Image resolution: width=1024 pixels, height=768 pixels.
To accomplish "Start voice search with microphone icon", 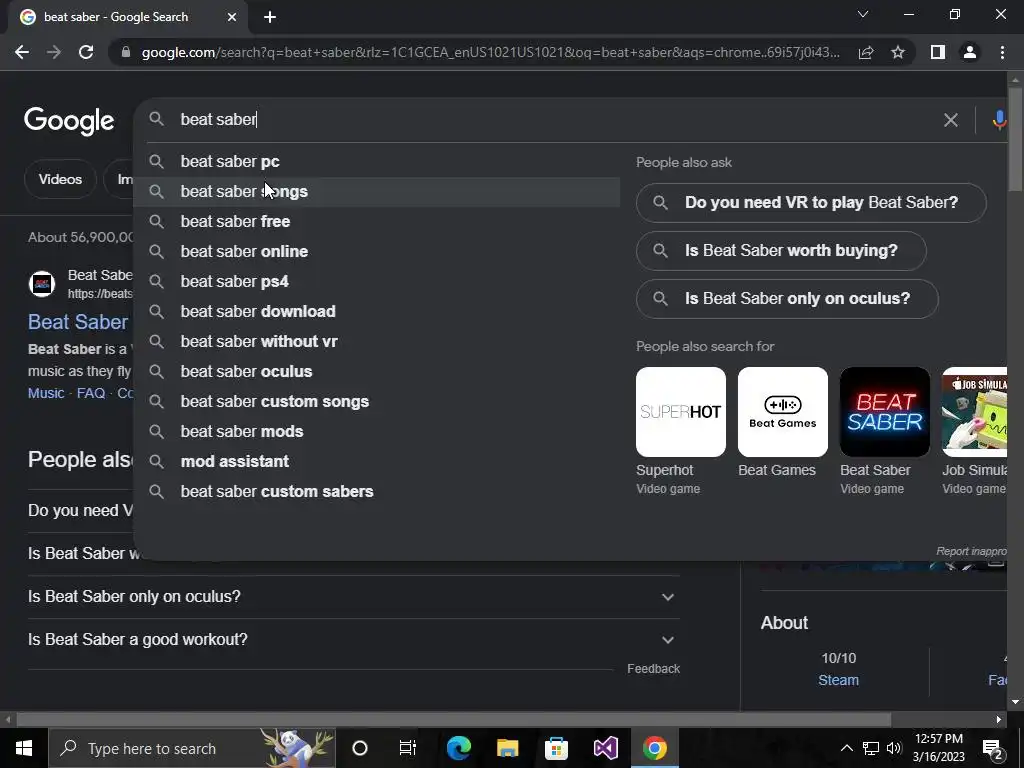I will [999, 120].
